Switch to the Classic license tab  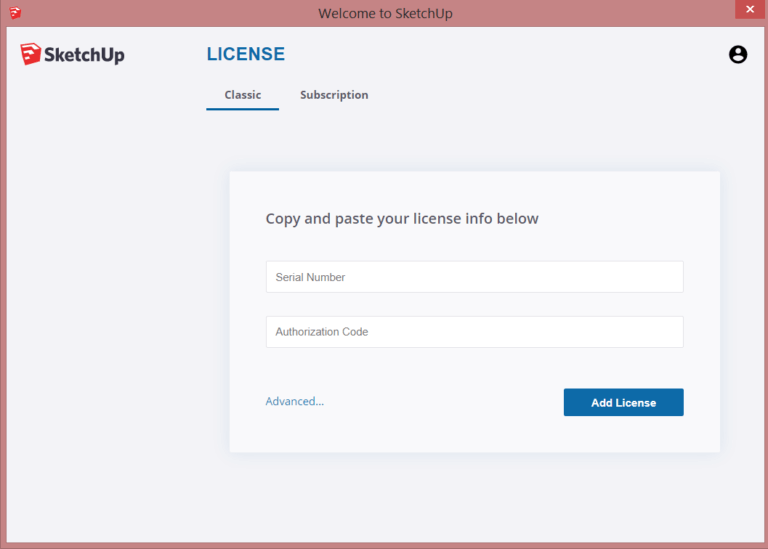(x=242, y=95)
